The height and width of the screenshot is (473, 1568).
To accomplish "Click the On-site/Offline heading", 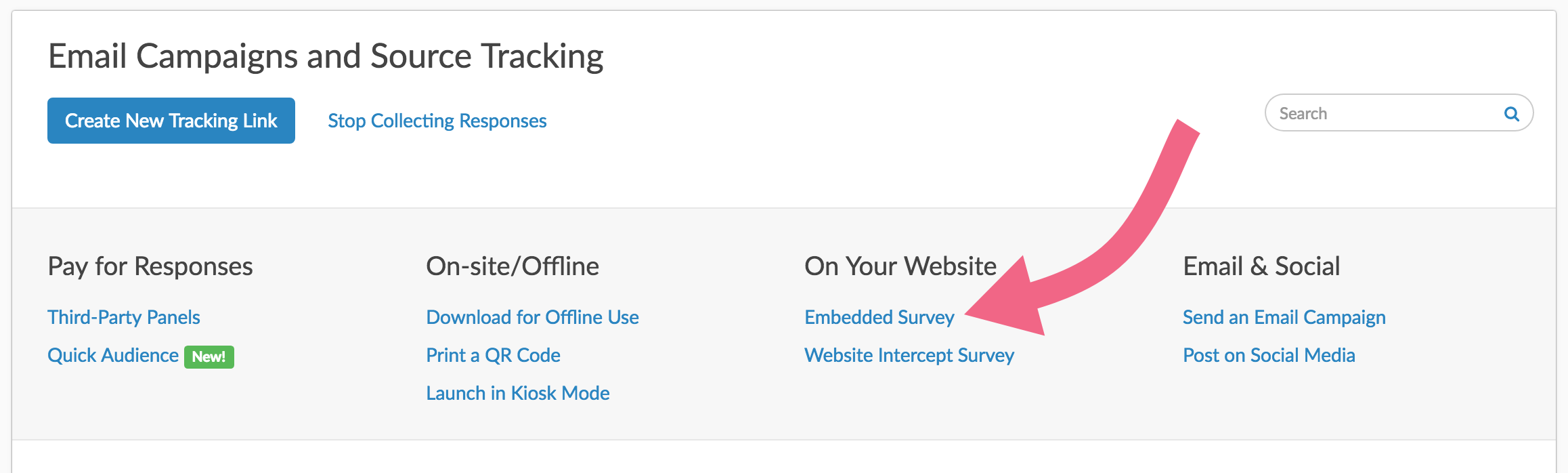I will tap(513, 266).
